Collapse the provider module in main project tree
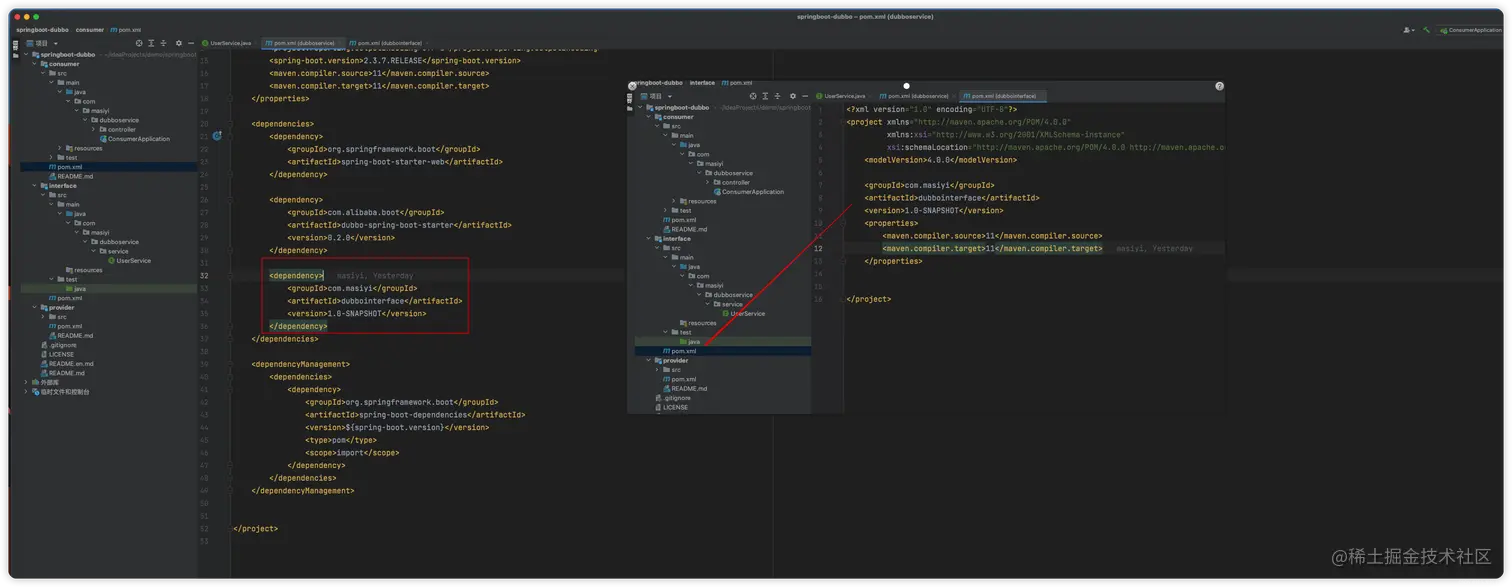1512x587 pixels. point(36,307)
